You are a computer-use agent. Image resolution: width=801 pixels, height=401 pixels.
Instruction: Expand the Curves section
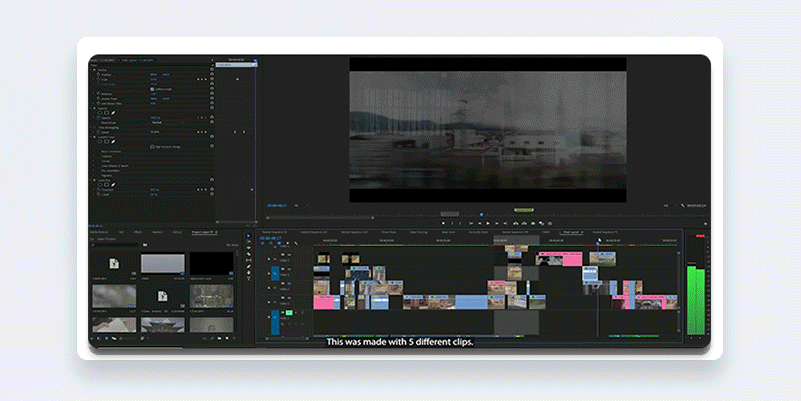click(x=93, y=161)
